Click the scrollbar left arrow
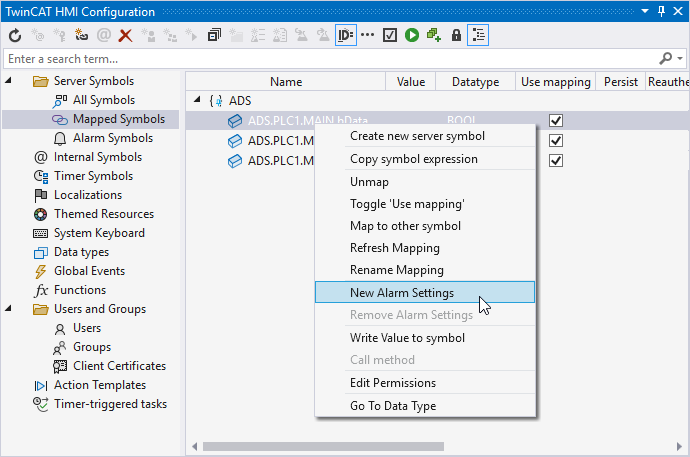690x457 pixels. coord(195,446)
